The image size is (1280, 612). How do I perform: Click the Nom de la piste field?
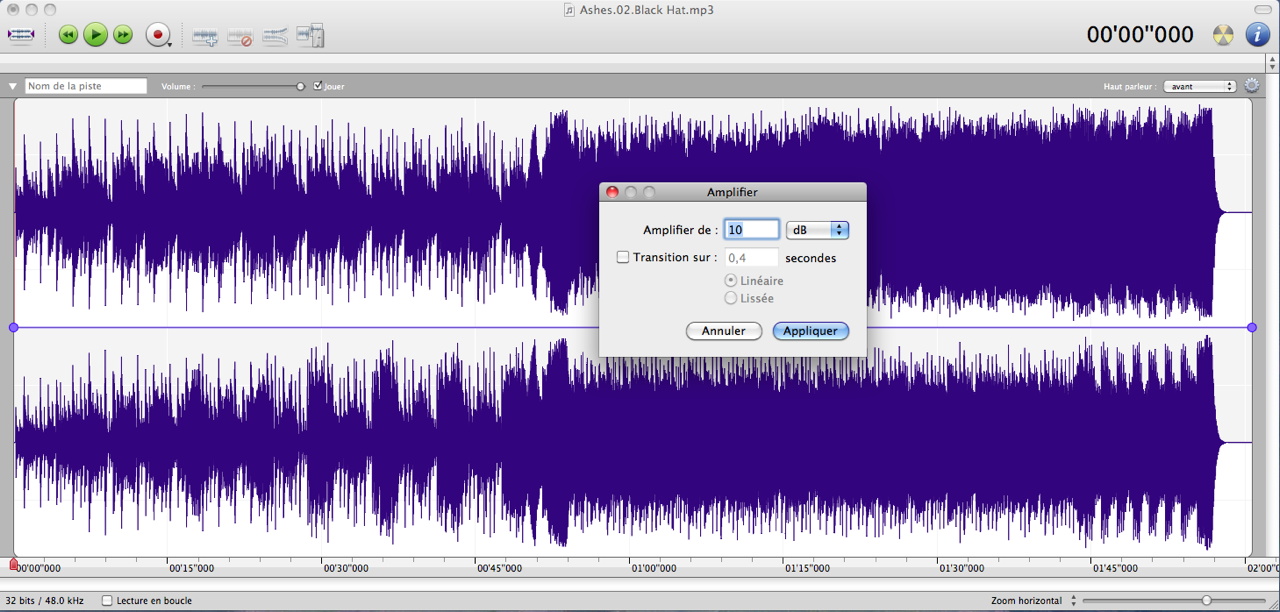tap(86, 86)
